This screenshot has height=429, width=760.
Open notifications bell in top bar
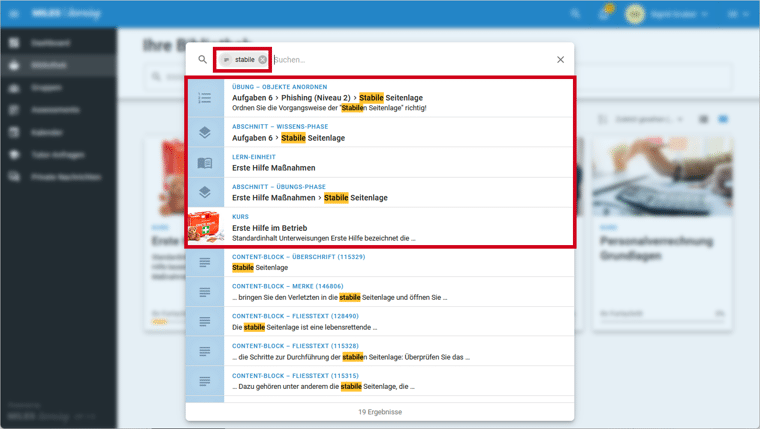(605, 14)
